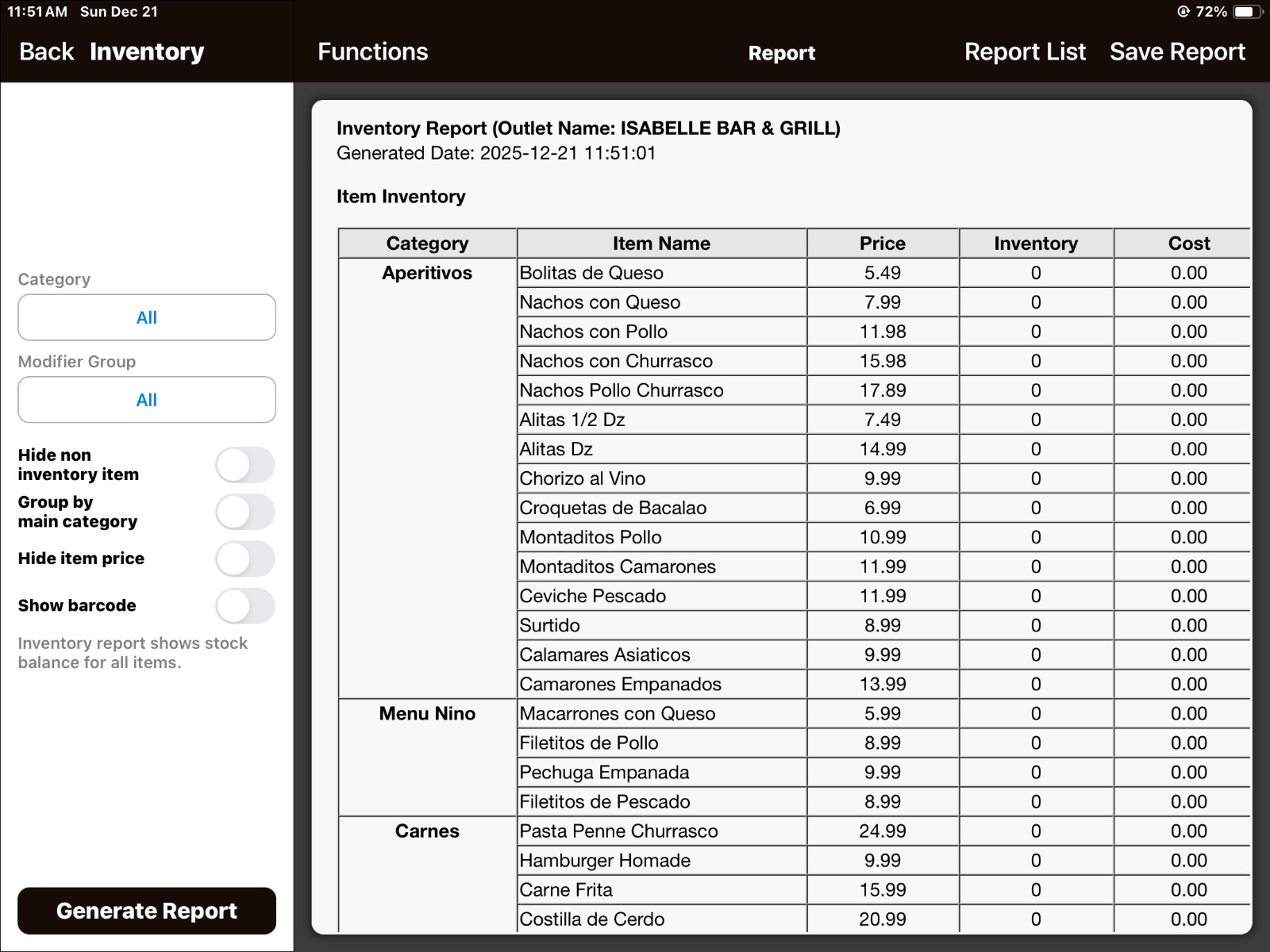Open the Modifier Group All selector
Image resolution: width=1270 pixels, height=952 pixels.
click(147, 400)
